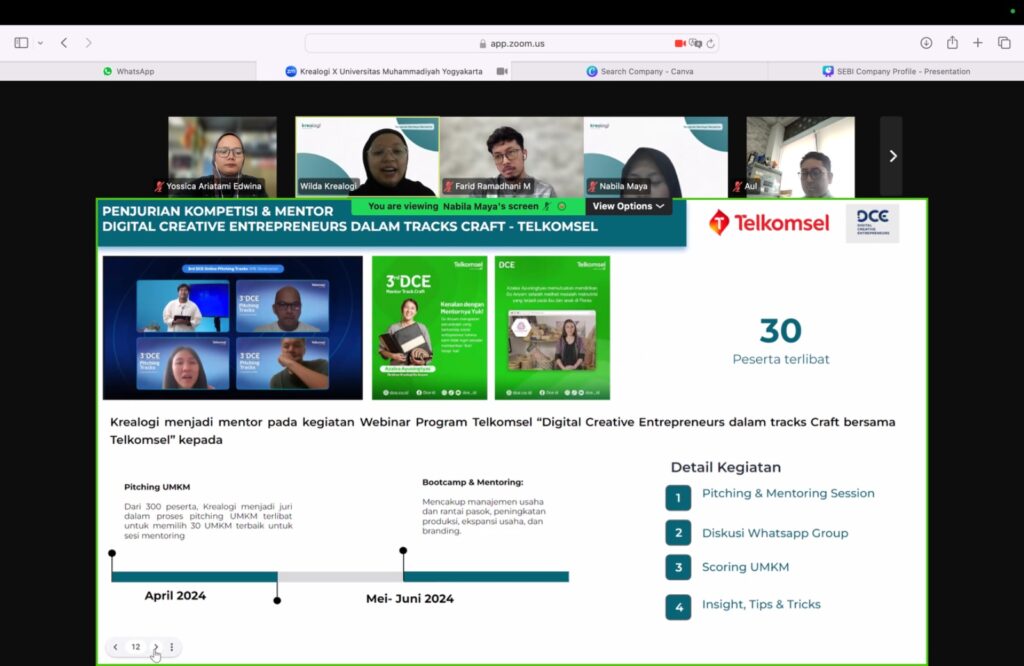Reload the Zoom page

point(711,44)
